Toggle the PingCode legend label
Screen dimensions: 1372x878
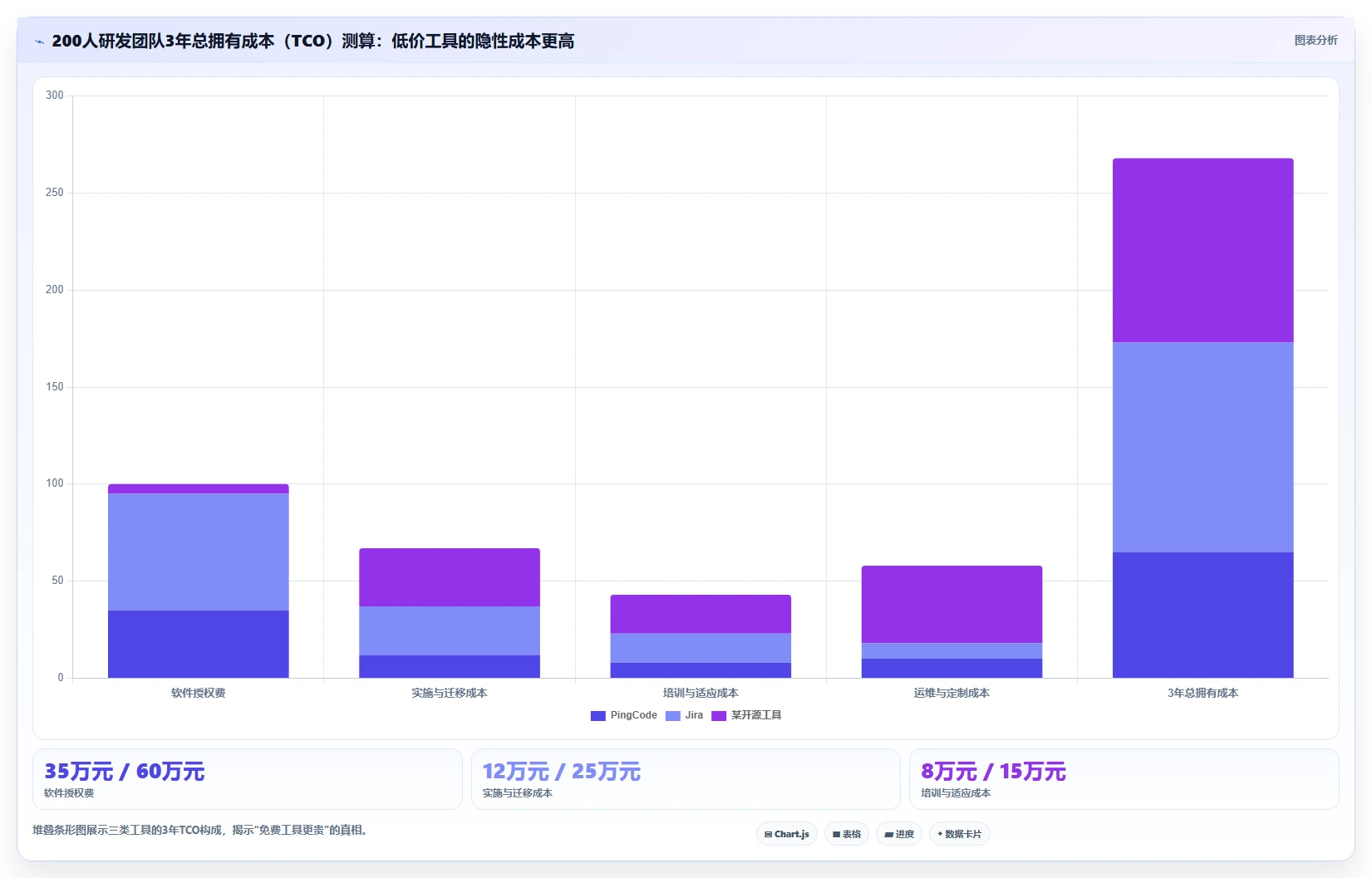[633, 715]
